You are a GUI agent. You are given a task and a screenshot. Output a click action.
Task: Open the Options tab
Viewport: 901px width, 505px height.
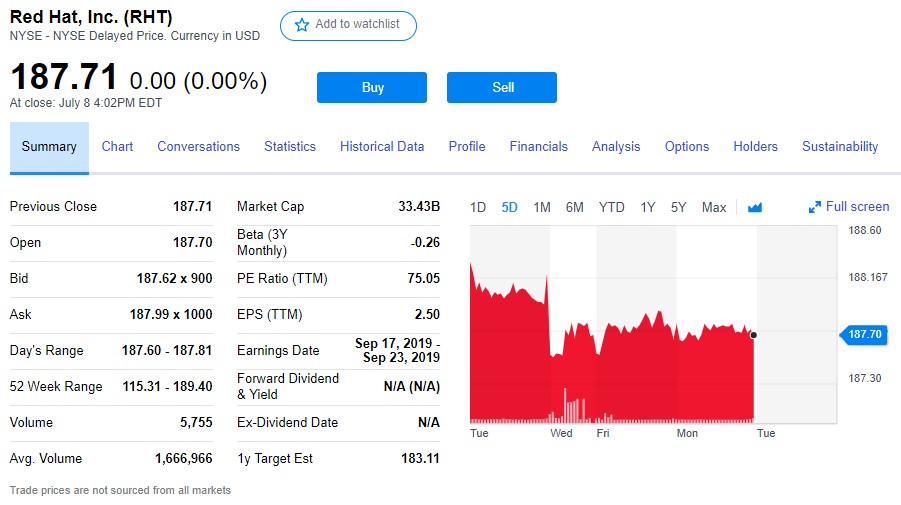(687, 147)
